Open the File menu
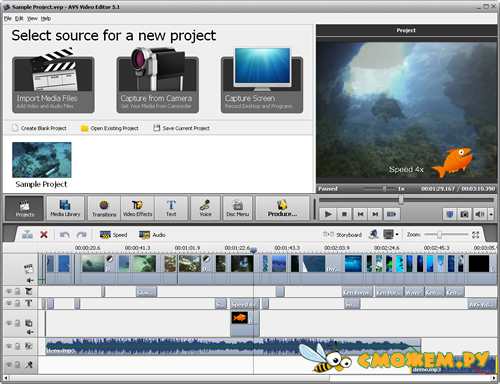500x384 pixels. (x=8, y=18)
